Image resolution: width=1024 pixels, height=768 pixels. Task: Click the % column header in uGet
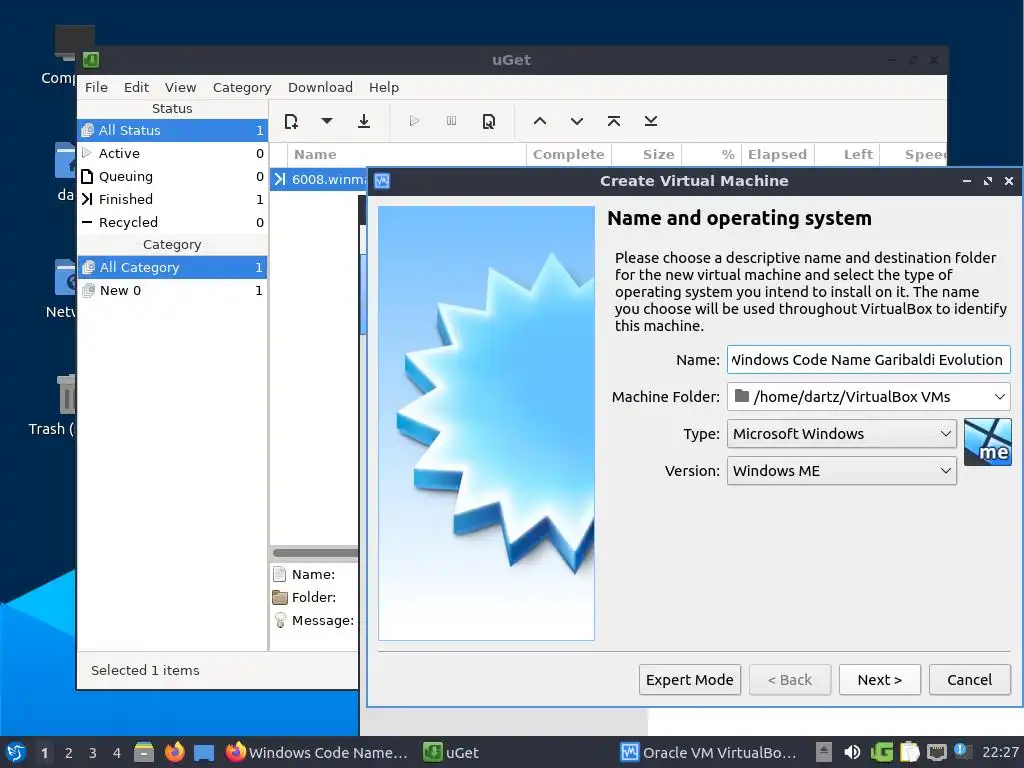pos(711,154)
